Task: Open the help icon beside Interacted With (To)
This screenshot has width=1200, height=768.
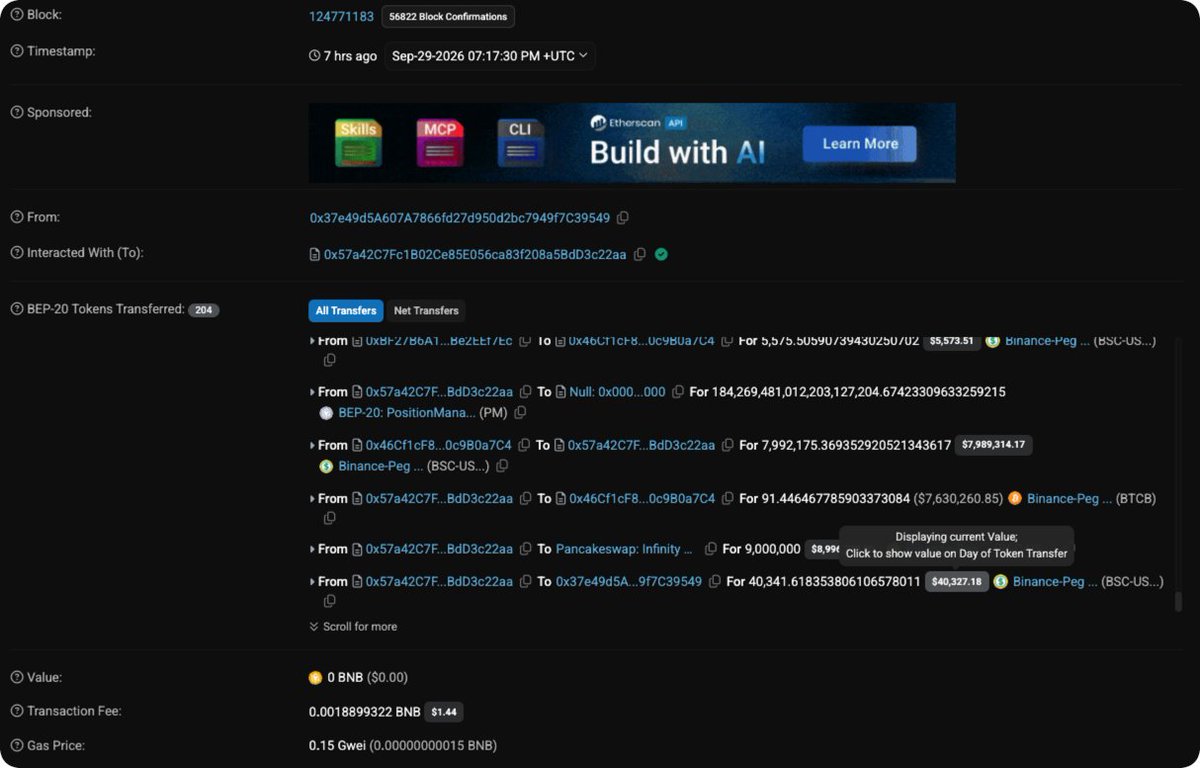Action: pyautogui.click(x=17, y=253)
